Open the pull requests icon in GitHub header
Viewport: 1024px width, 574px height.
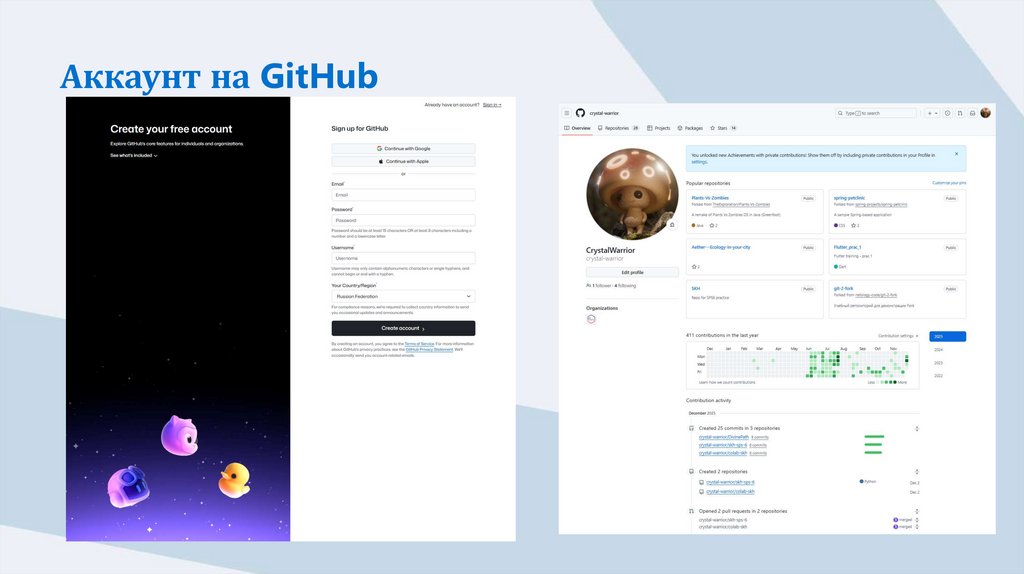[x=960, y=113]
